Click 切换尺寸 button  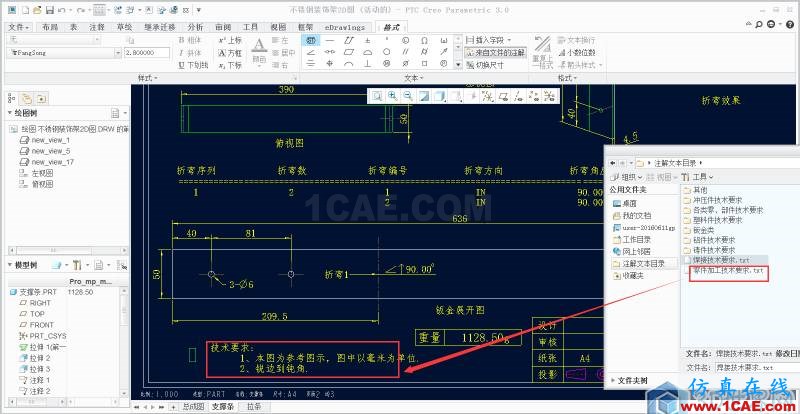[x=485, y=65]
